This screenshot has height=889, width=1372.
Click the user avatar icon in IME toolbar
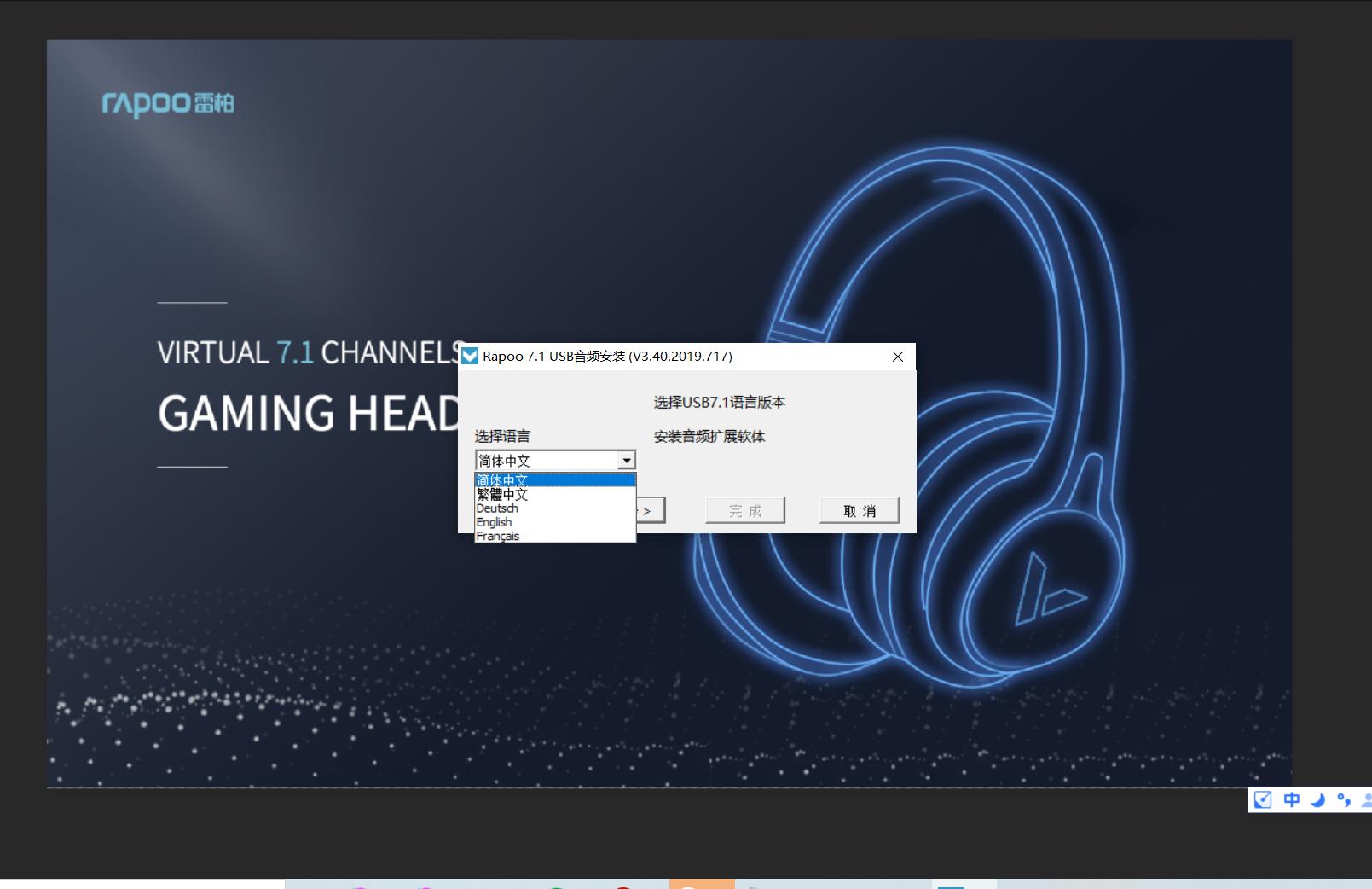(1366, 799)
